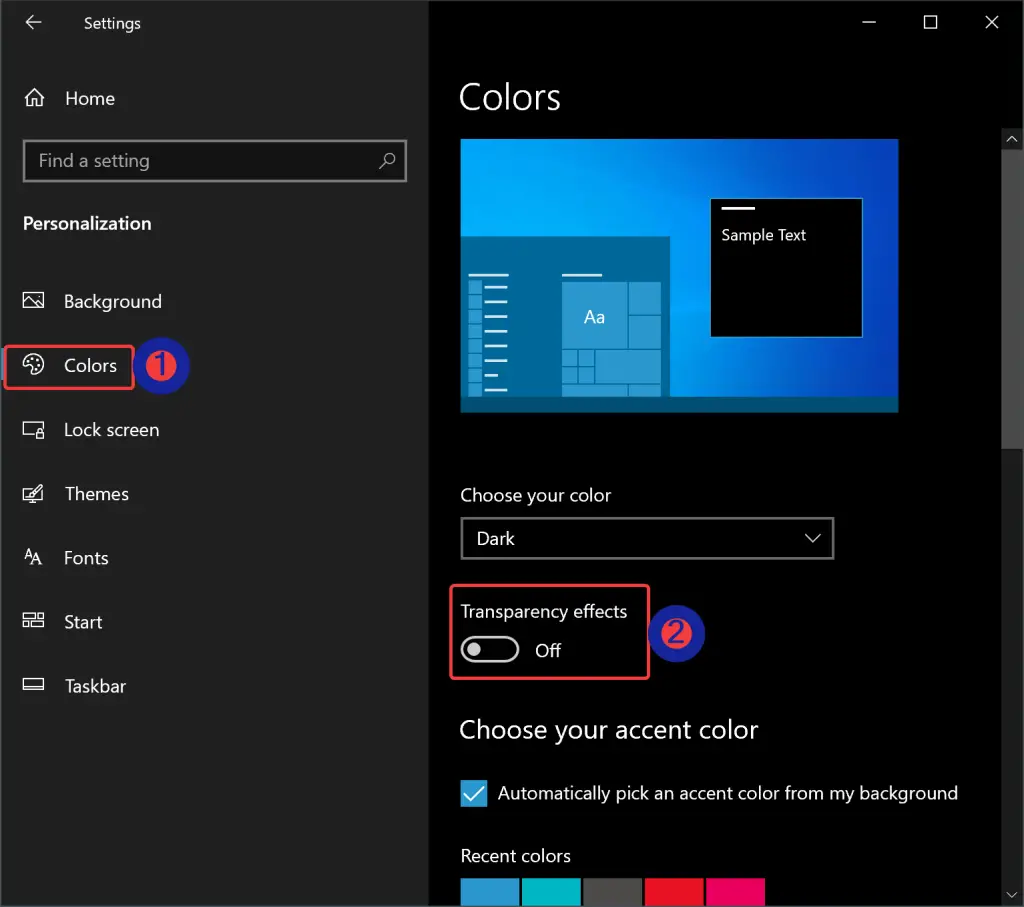The height and width of the screenshot is (907, 1024).
Task: Click the scrollbar down arrow
Action: click(x=1012, y=895)
